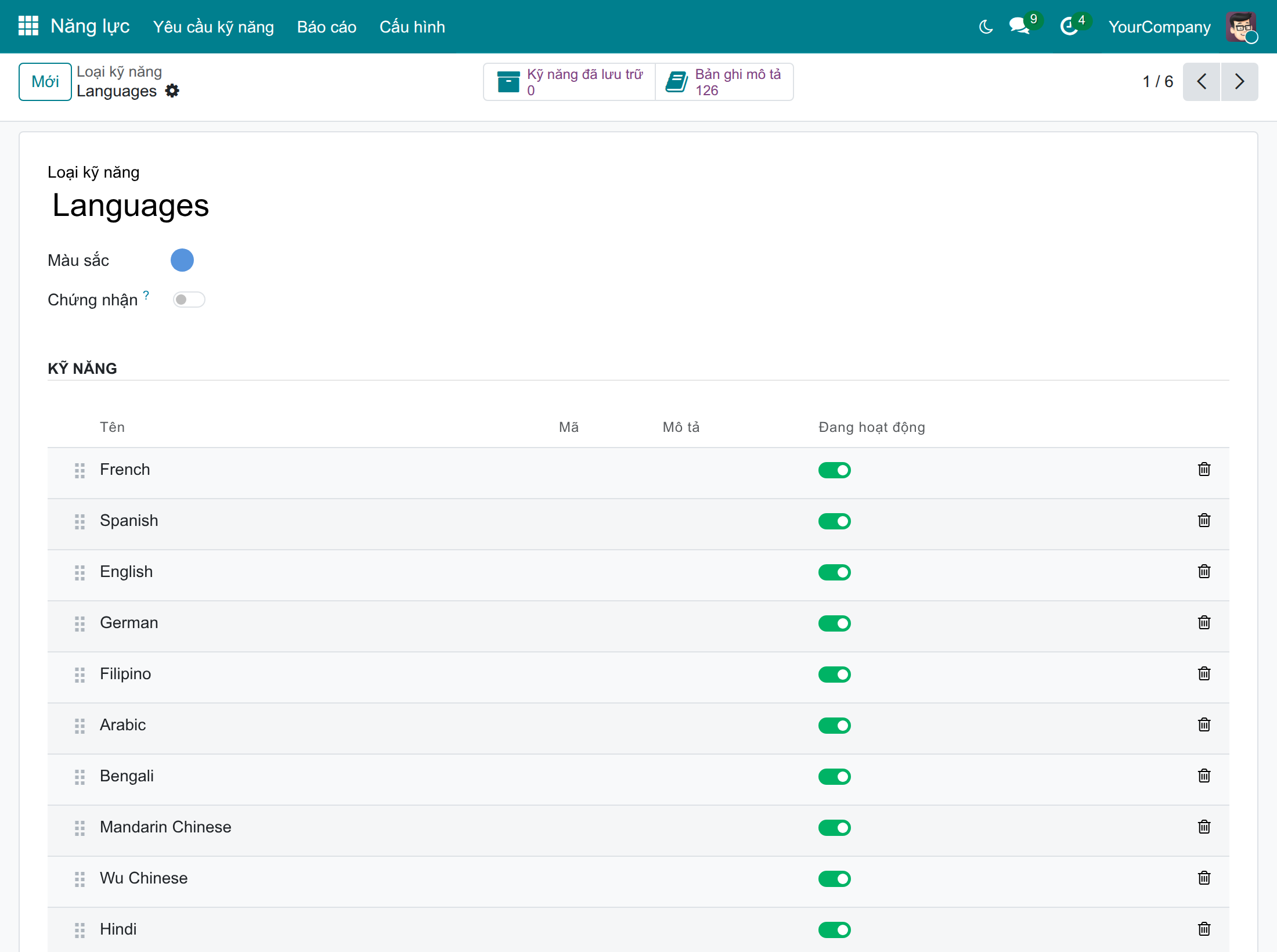Toggle dark mode moon icon

(x=986, y=27)
